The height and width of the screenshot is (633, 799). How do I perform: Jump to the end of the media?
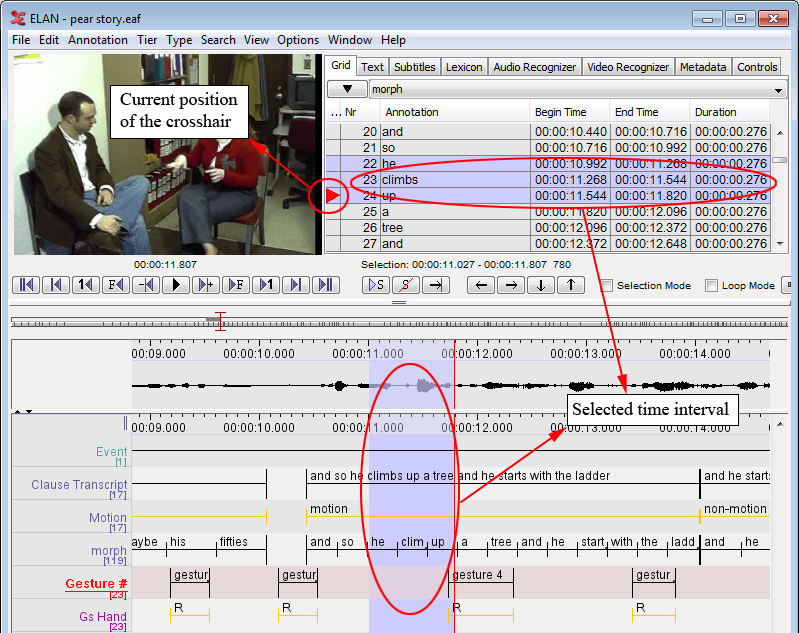(x=324, y=285)
